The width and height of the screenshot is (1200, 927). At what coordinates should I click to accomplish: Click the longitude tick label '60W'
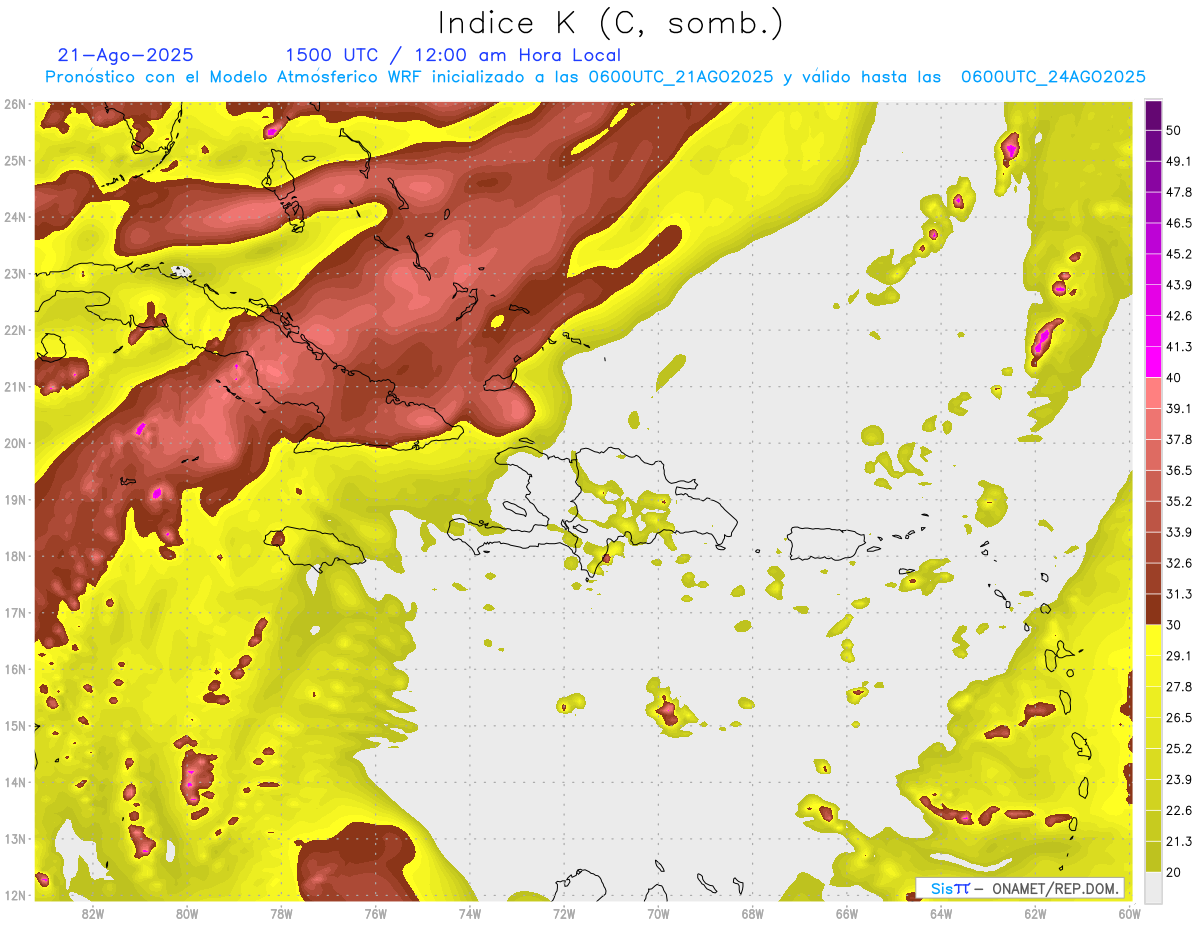pos(1129,914)
